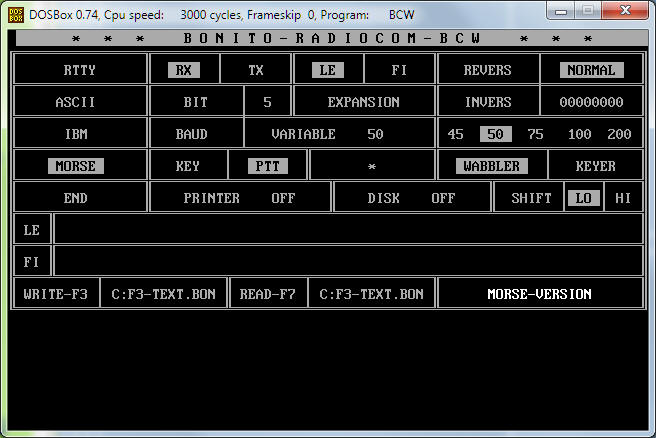This screenshot has height=438, width=656.
Task: Click read file name C:F3-TEXT.BON
Action: (x=372, y=294)
